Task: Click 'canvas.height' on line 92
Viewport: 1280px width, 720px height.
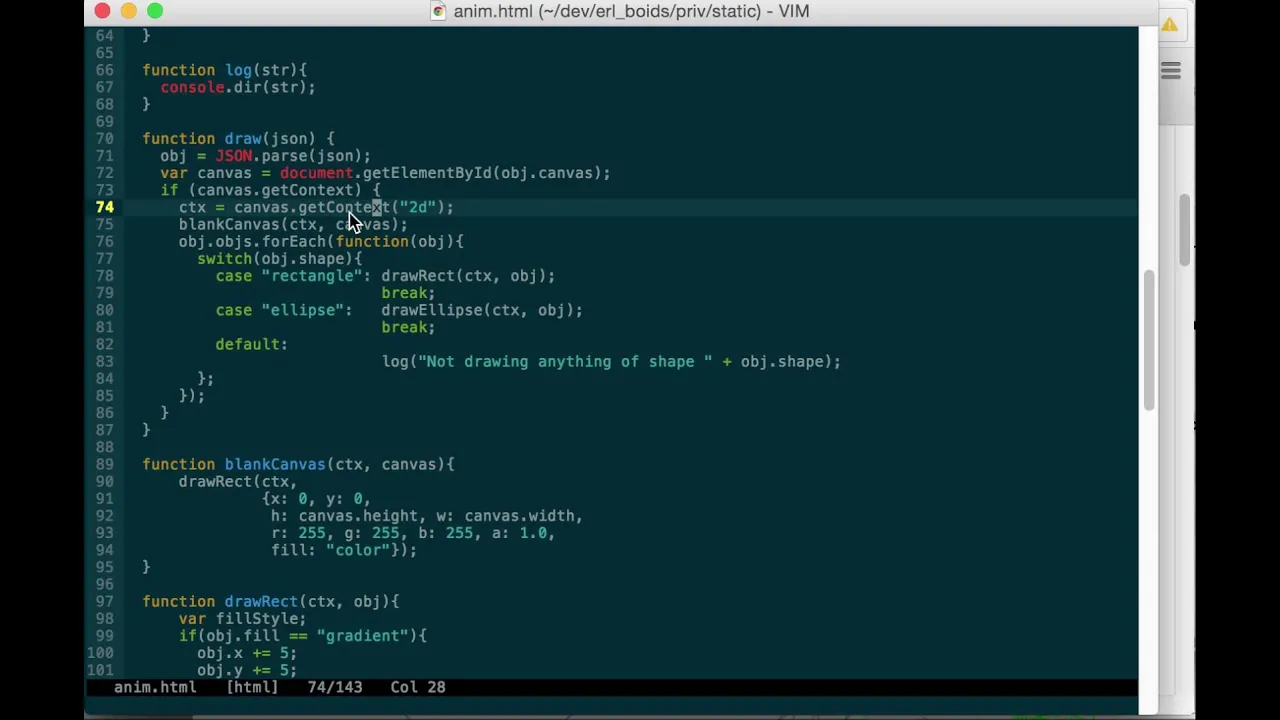Action: coord(358,516)
